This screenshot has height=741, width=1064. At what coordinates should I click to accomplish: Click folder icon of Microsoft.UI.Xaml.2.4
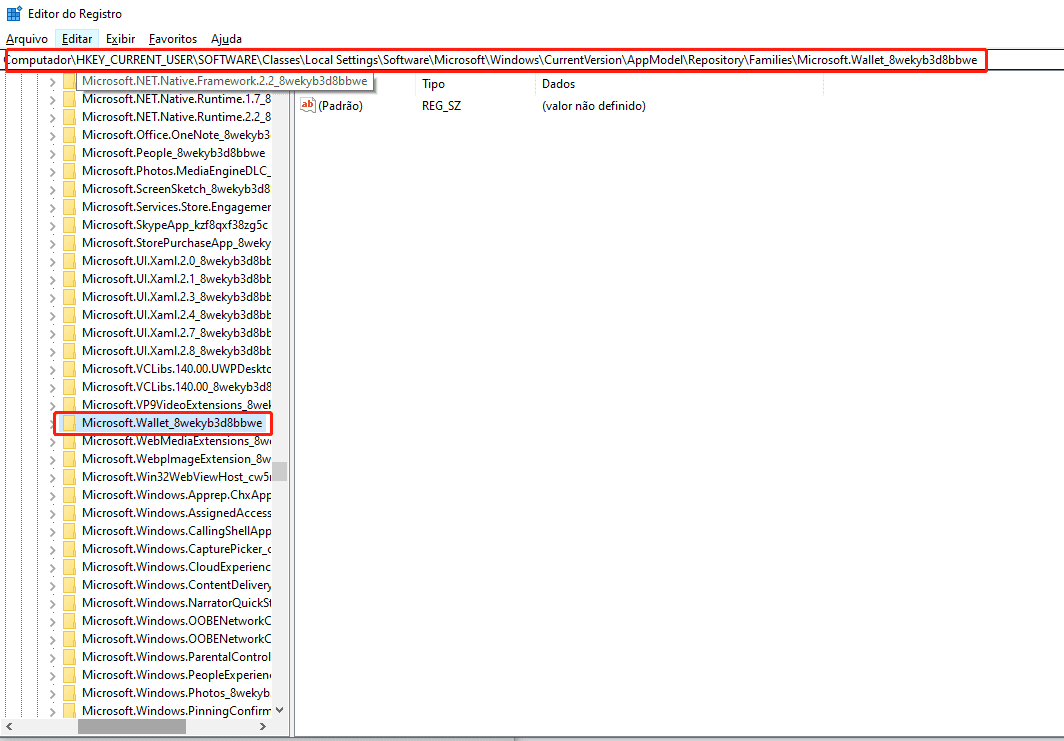[x=69, y=315]
